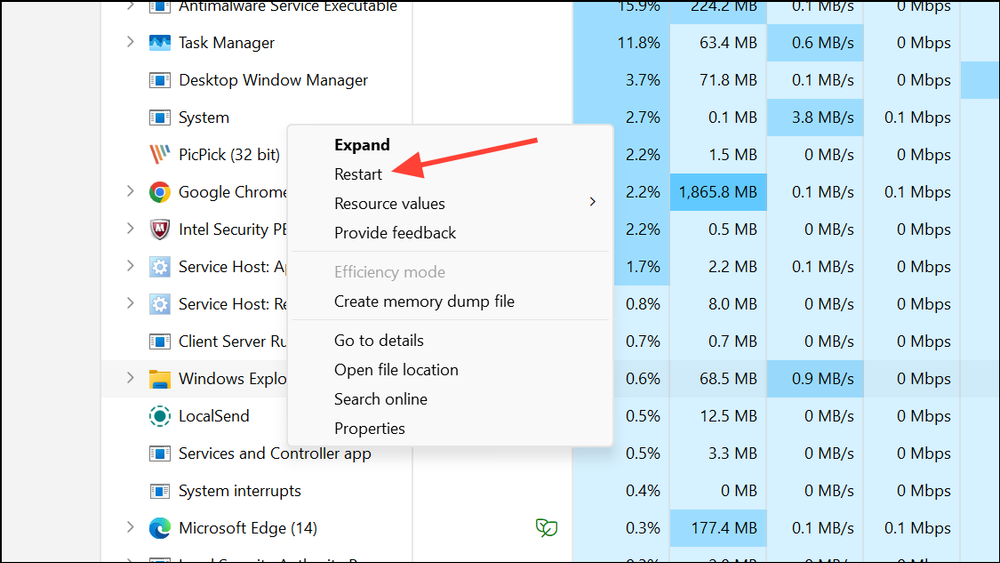Click the 177.4 MB memory cell
1000x563 pixels.
point(718,528)
